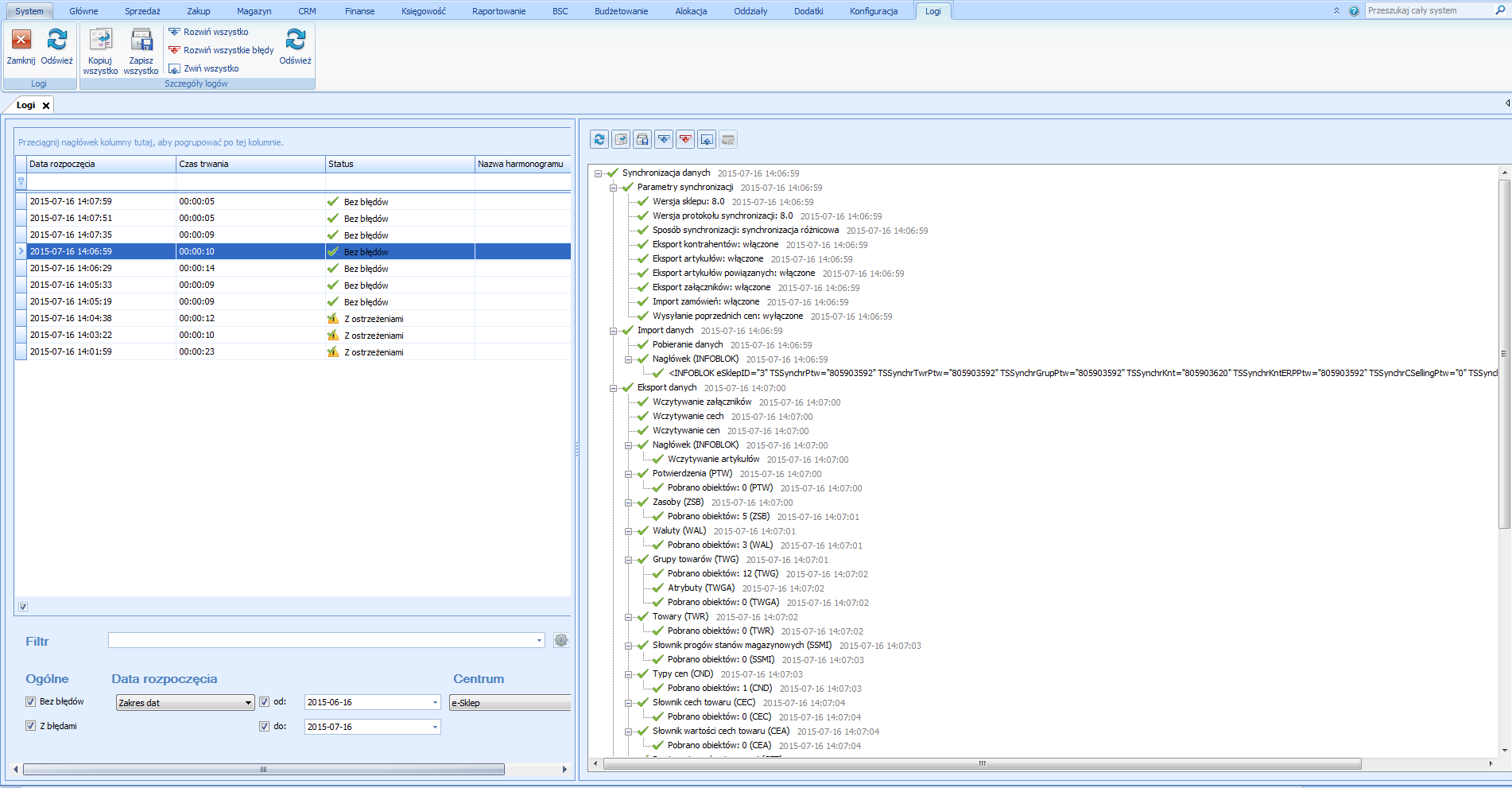Click Odśwież in the Logi ribbon group
This screenshot has width=1512, height=788.
pos(56,46)
